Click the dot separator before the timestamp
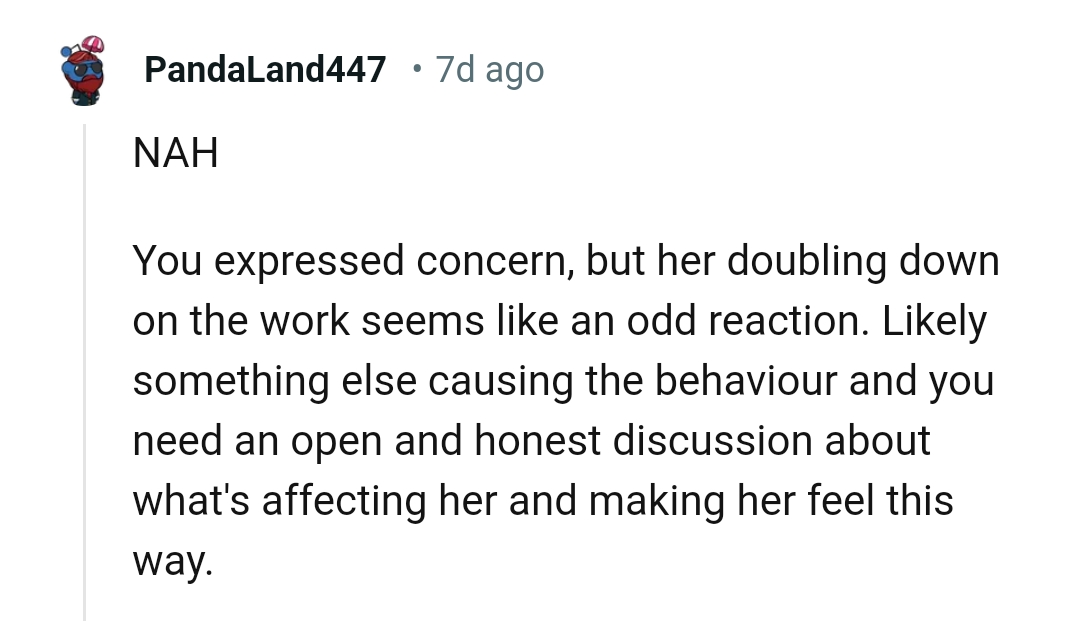The image size is (1080, 621). tap(416, 69)
